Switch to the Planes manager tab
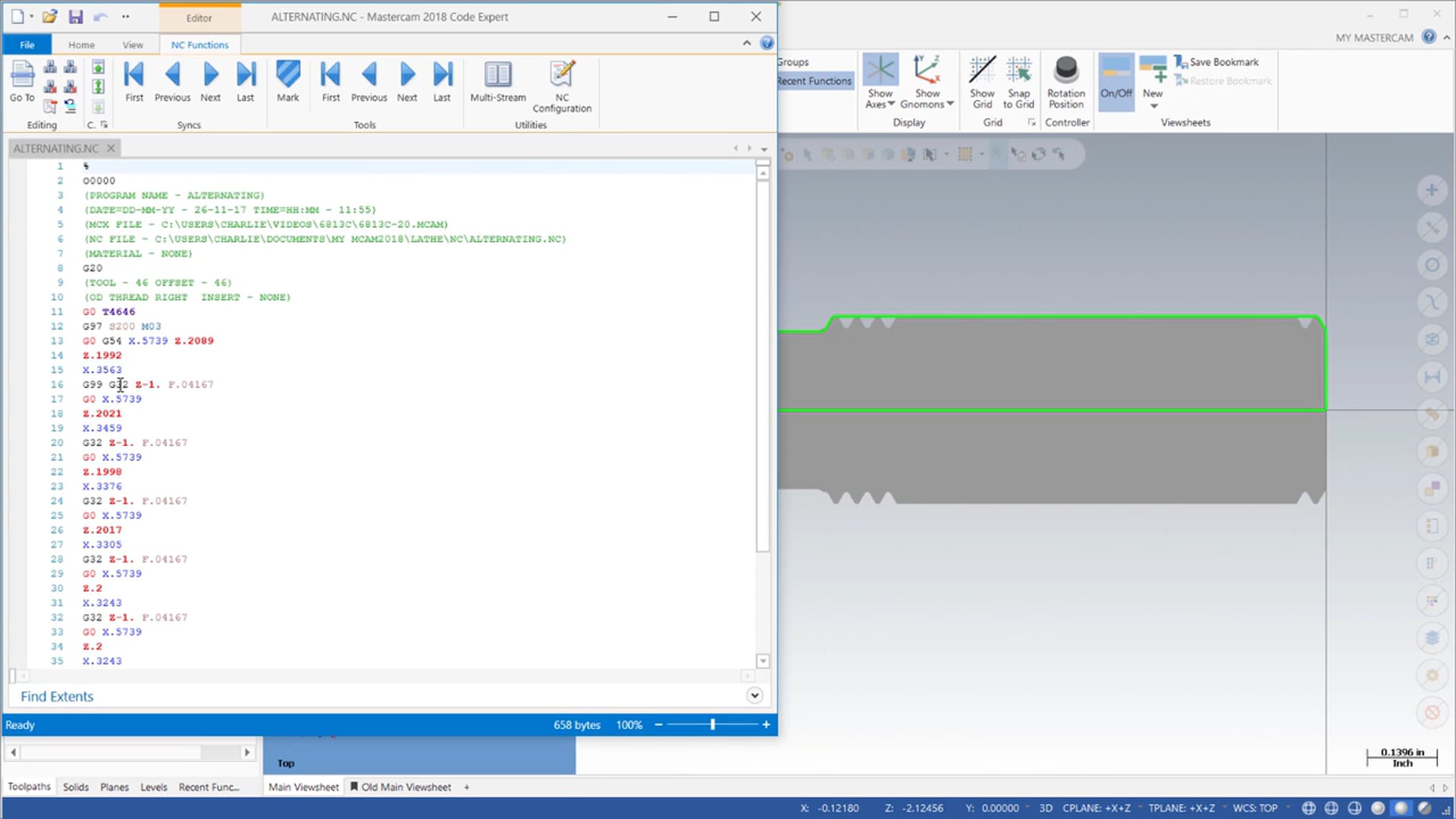Screen dimensions: 1456x819 coord(115,787)
